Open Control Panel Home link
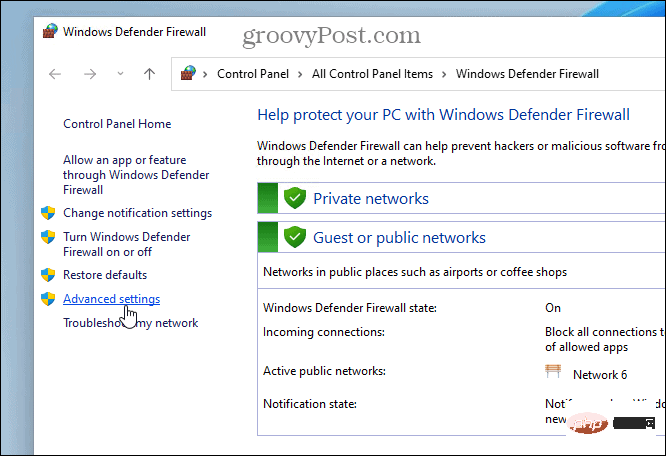Screen dimensions: 666x456 tap(117, 124)
